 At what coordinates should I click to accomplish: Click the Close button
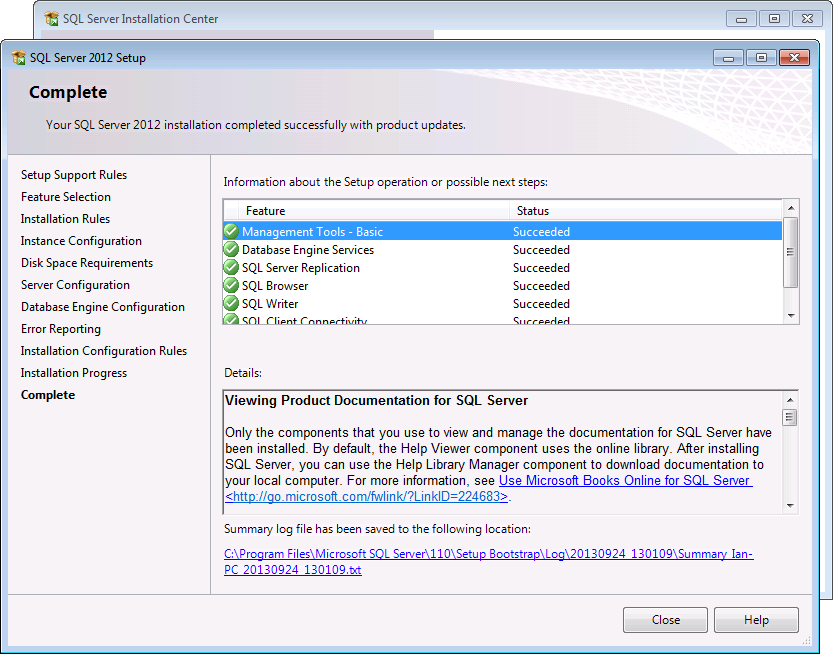pos(665,620)
